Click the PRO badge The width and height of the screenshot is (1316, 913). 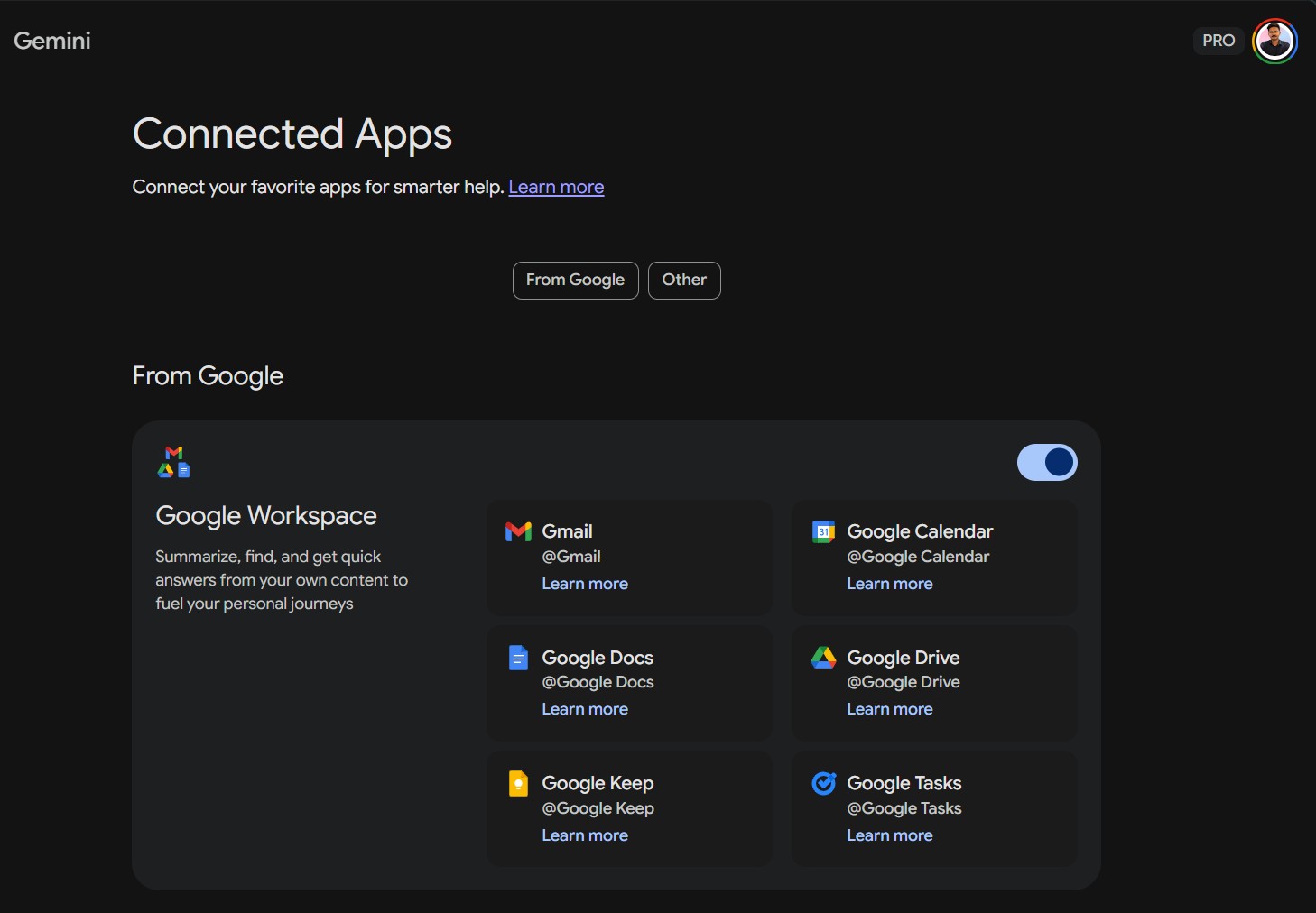coord(1219,40)
